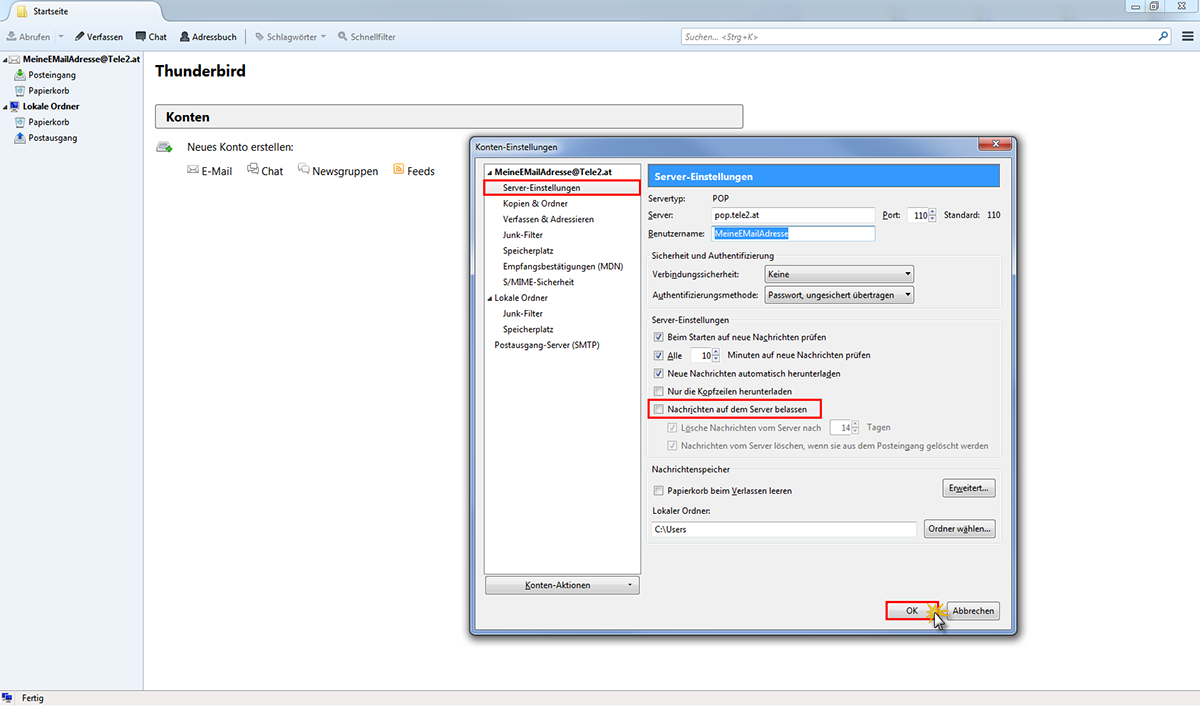Select Lokale Ordner in the folder pane
The image size is (1200, 706).
click(x=50, y=106)
